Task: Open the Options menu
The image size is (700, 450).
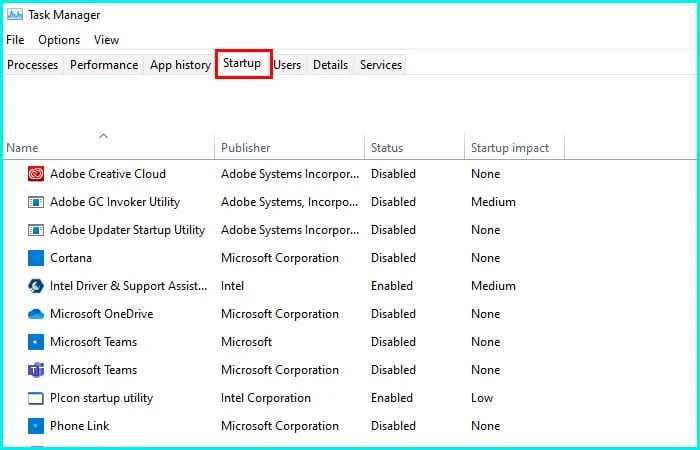Action: point(59,40)
